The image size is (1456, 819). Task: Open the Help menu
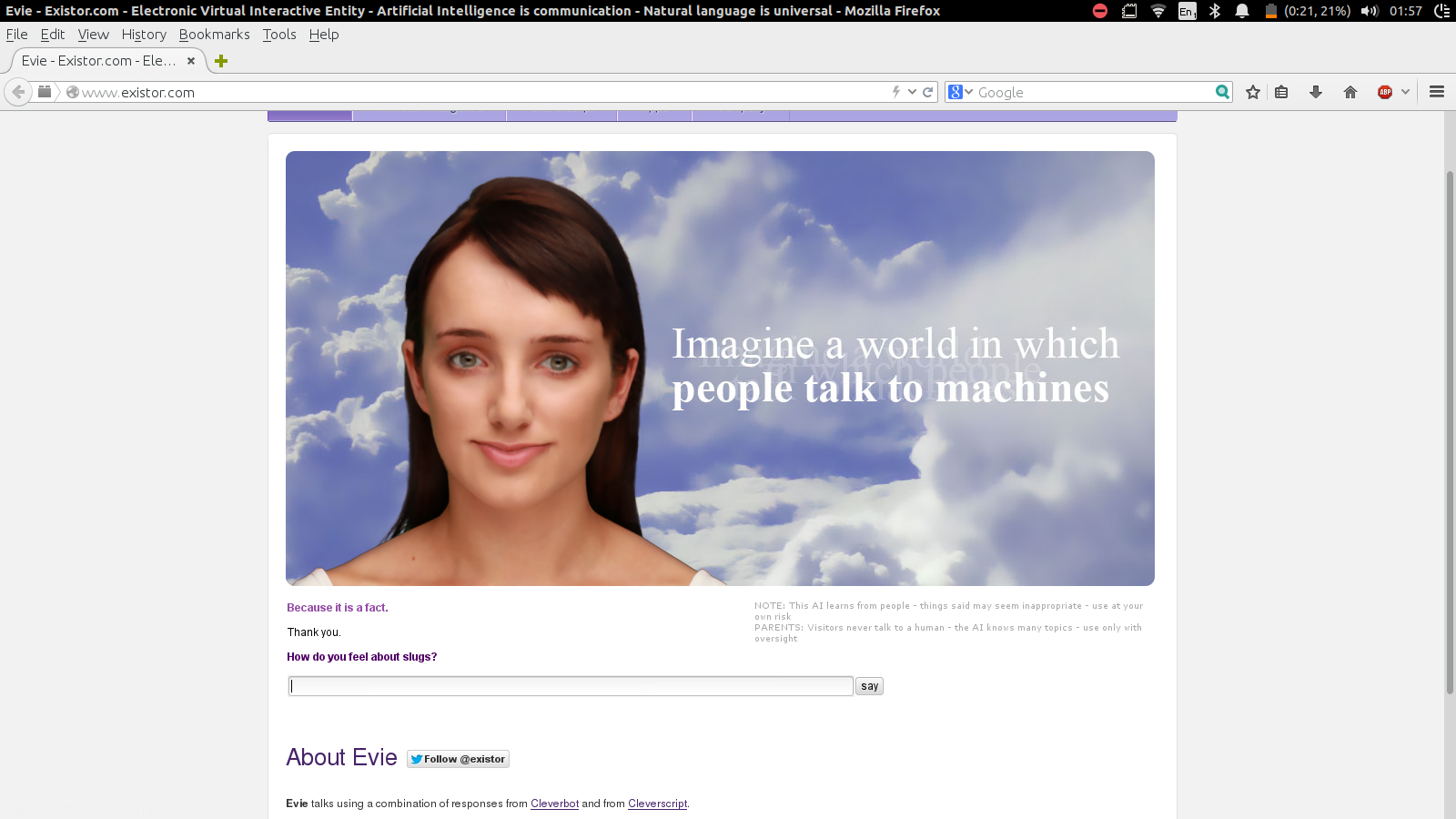point(323,35)
